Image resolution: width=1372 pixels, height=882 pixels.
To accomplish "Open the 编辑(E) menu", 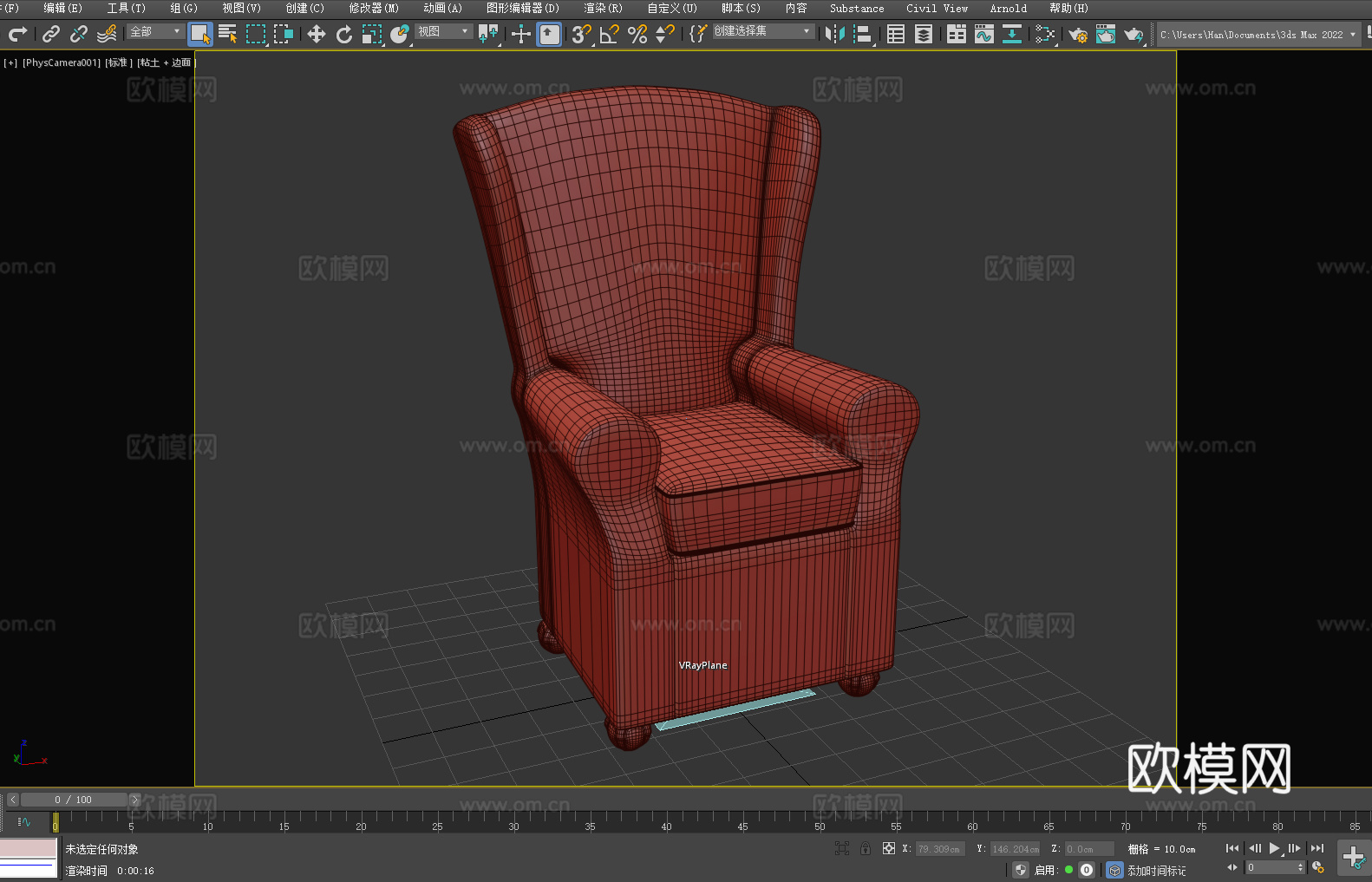I will pyautogui.click(x=62, y=8).
